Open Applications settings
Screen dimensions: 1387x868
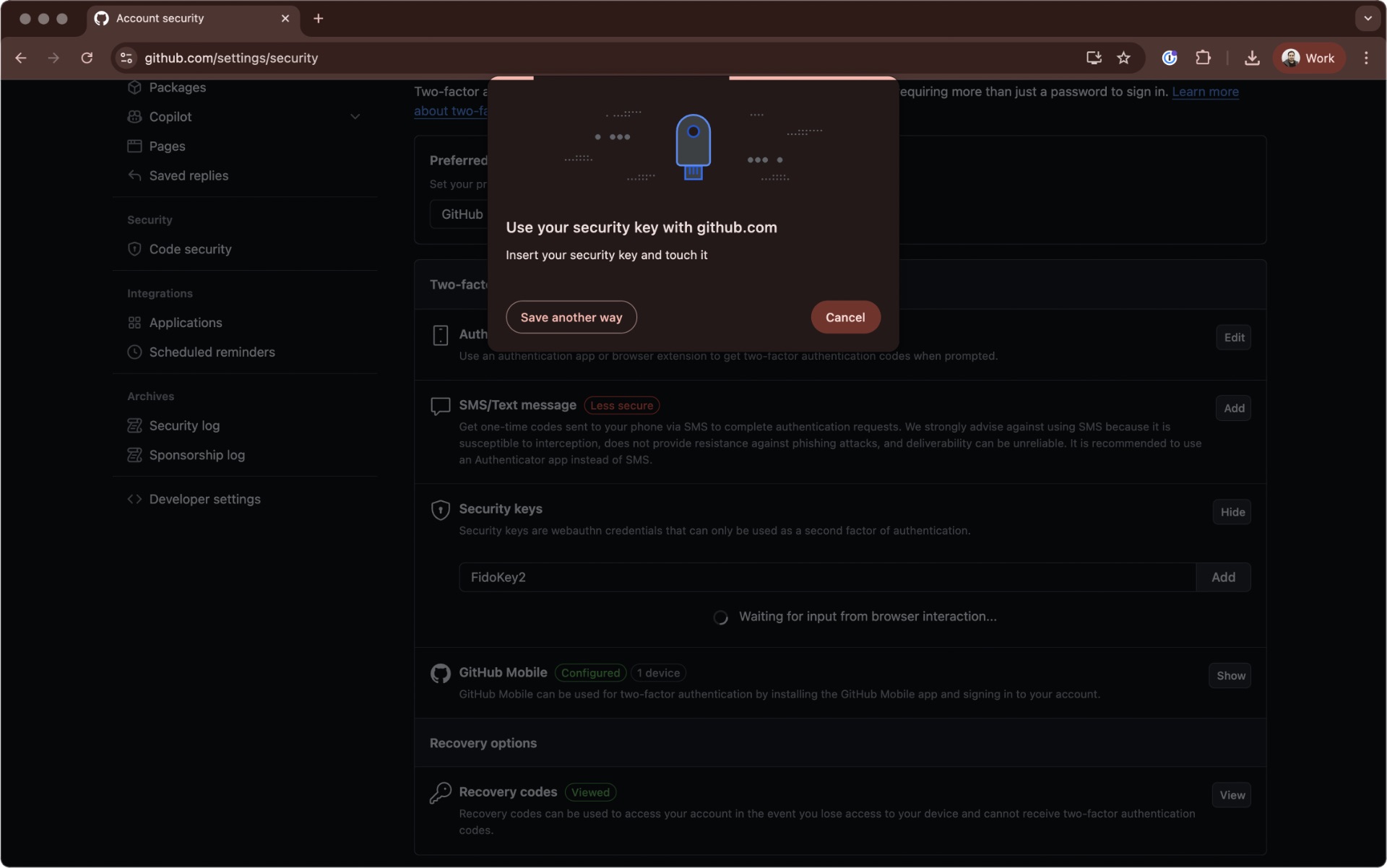coord(186,323)
